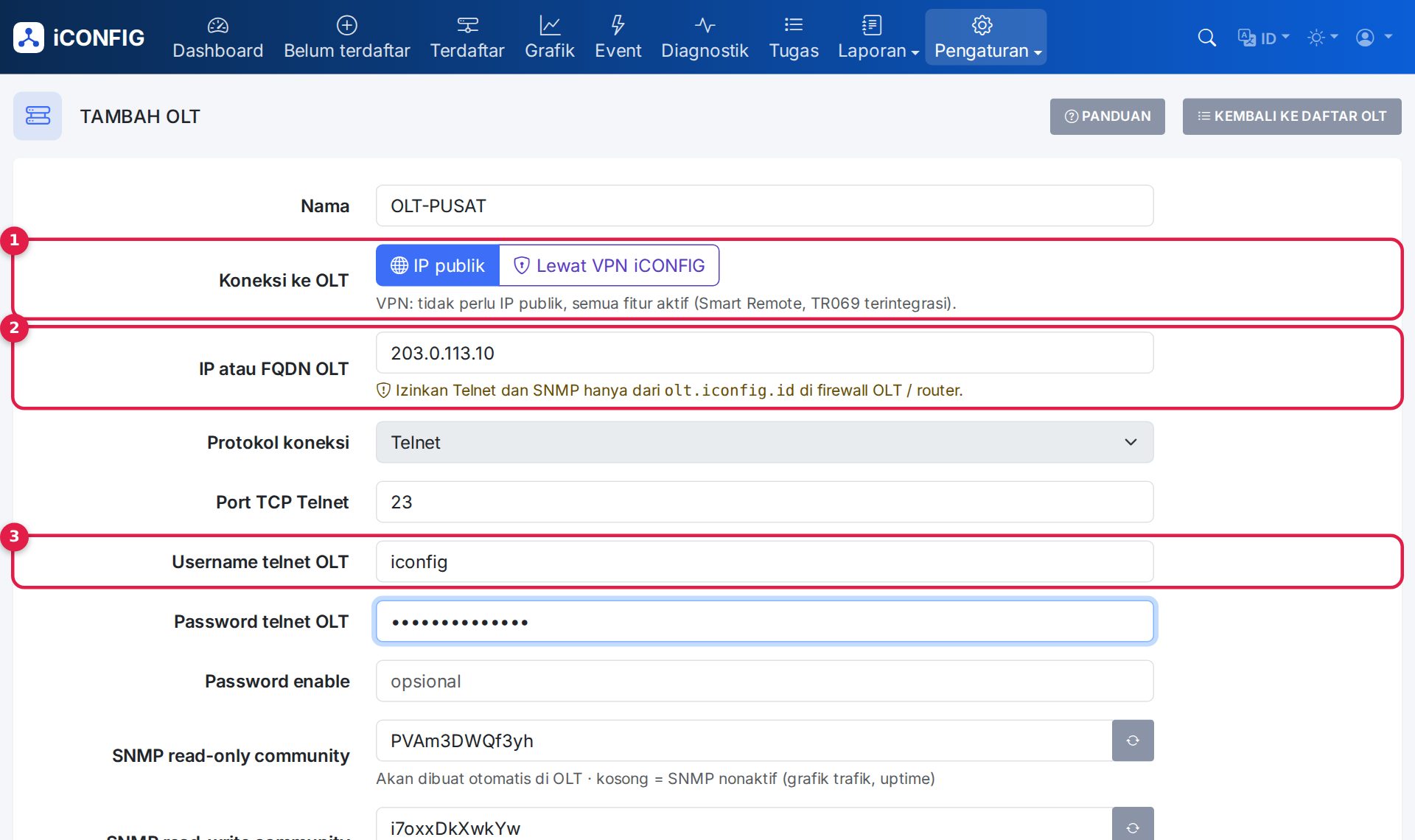
Task: Open the Protokol koneksi Telnet dropdown
Action: [764, 442]
